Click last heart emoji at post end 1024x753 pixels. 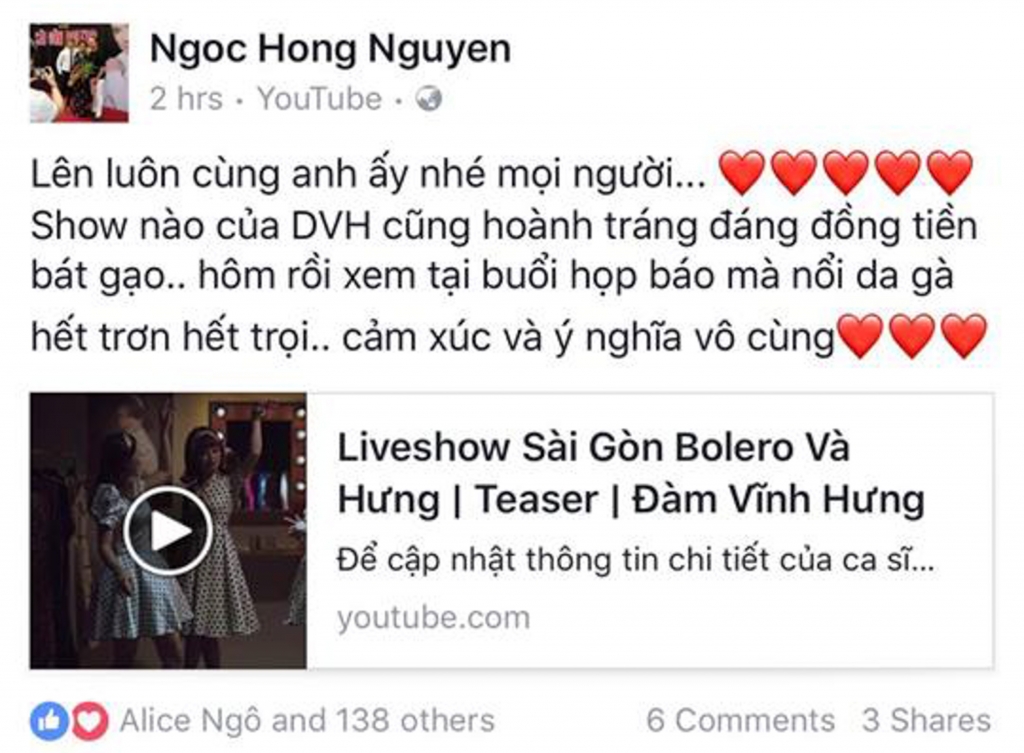(964, 336)
